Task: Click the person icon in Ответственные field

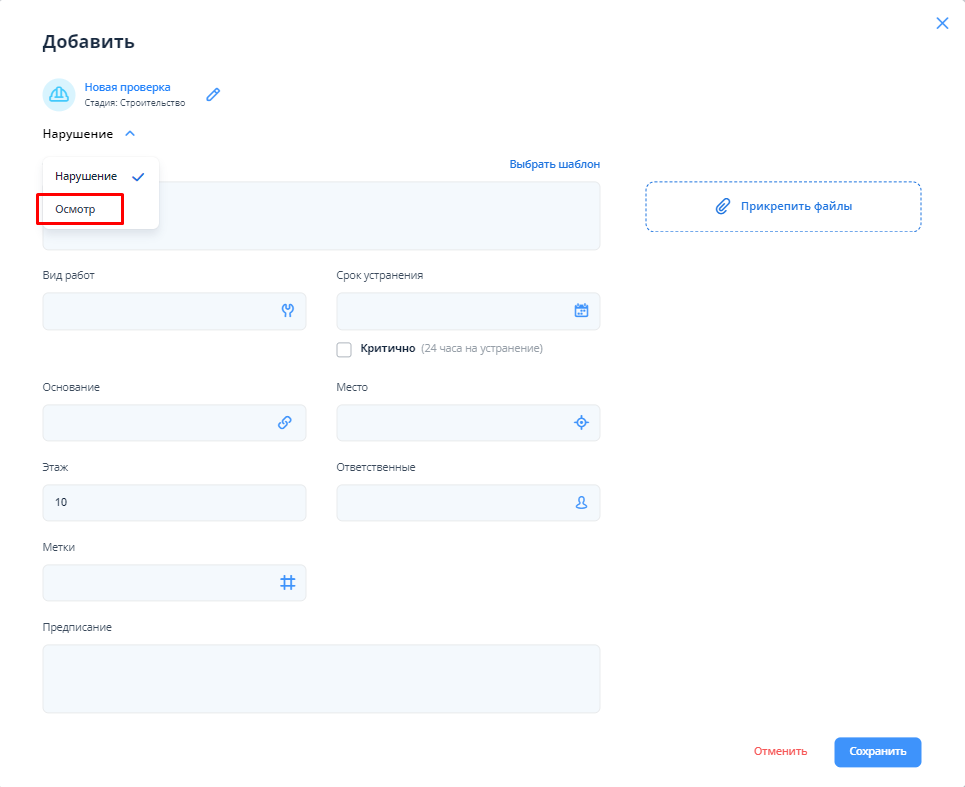Action: click(581, 503)
